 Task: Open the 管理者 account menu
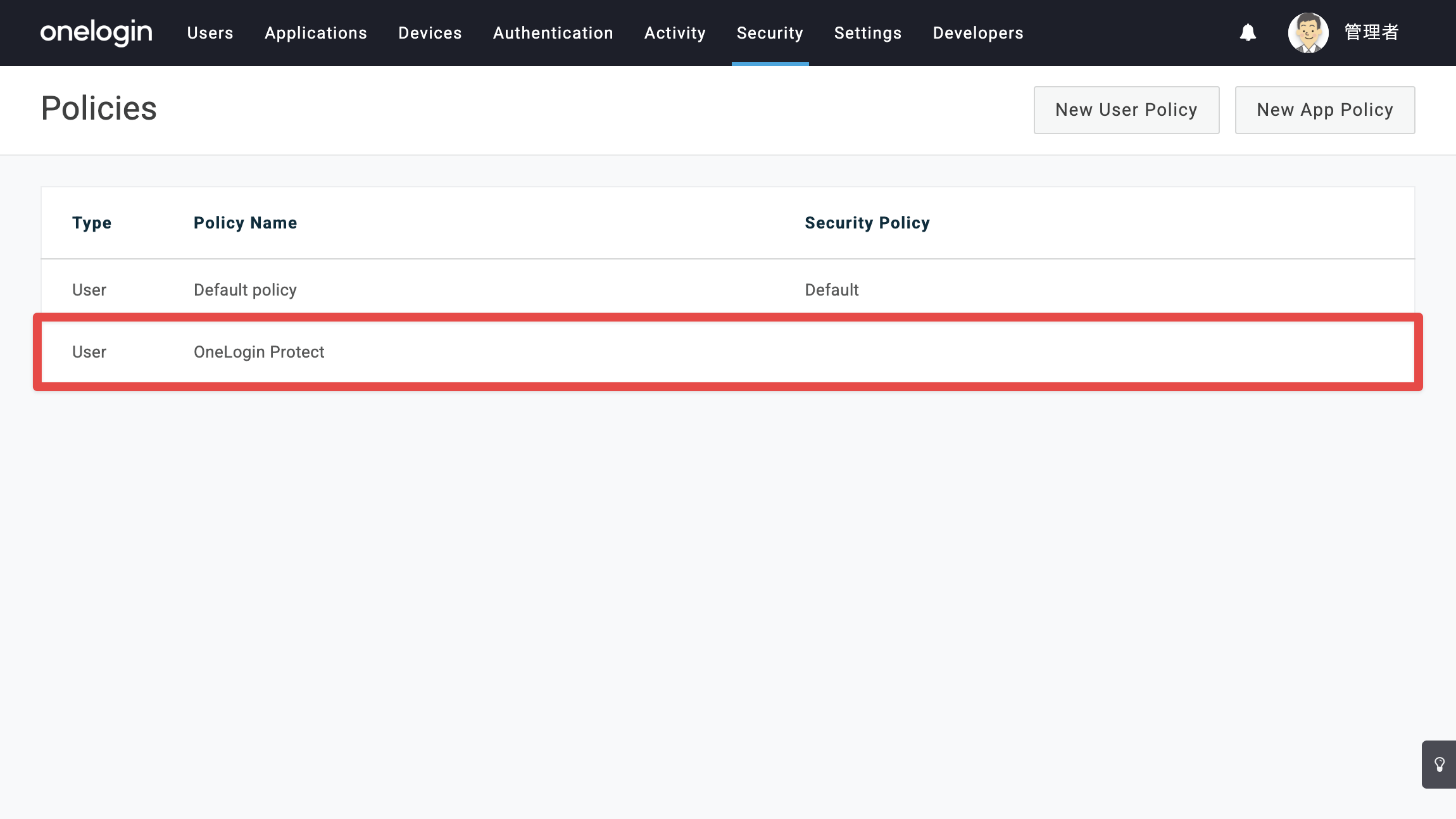tap(1371, 32)
